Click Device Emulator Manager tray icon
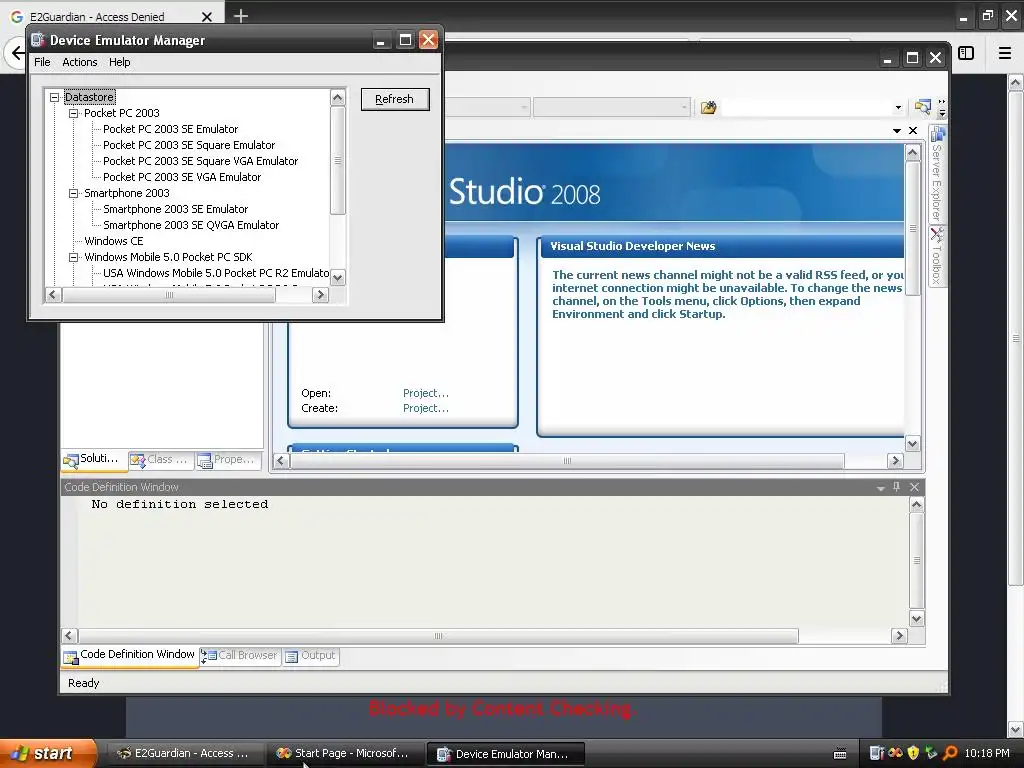The height and width of the screenshot is (768, 1024). coord(877,753)
